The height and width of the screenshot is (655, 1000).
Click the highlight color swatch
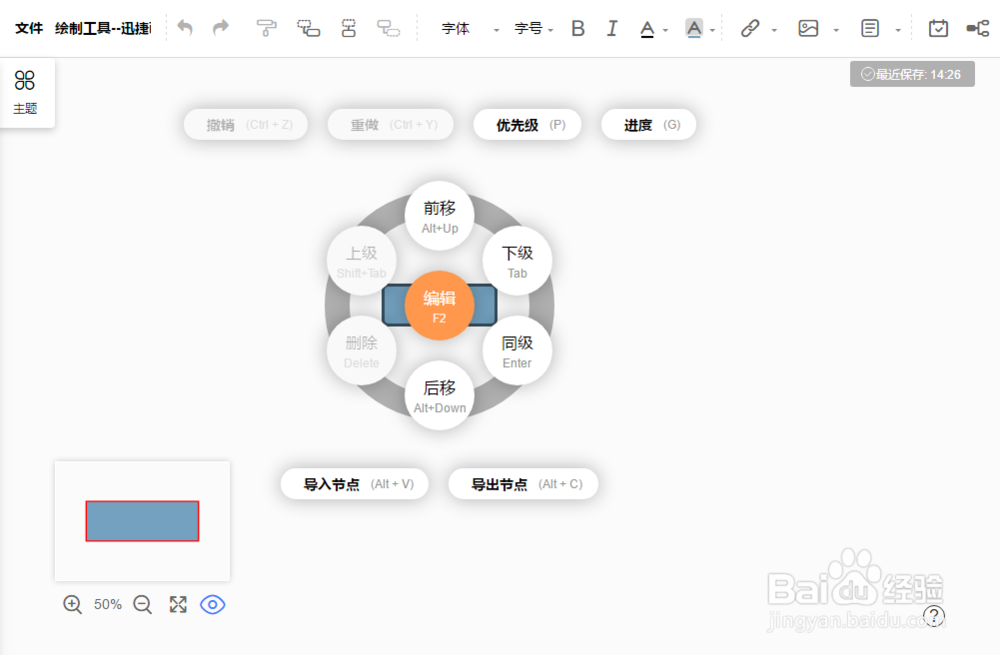693,29
